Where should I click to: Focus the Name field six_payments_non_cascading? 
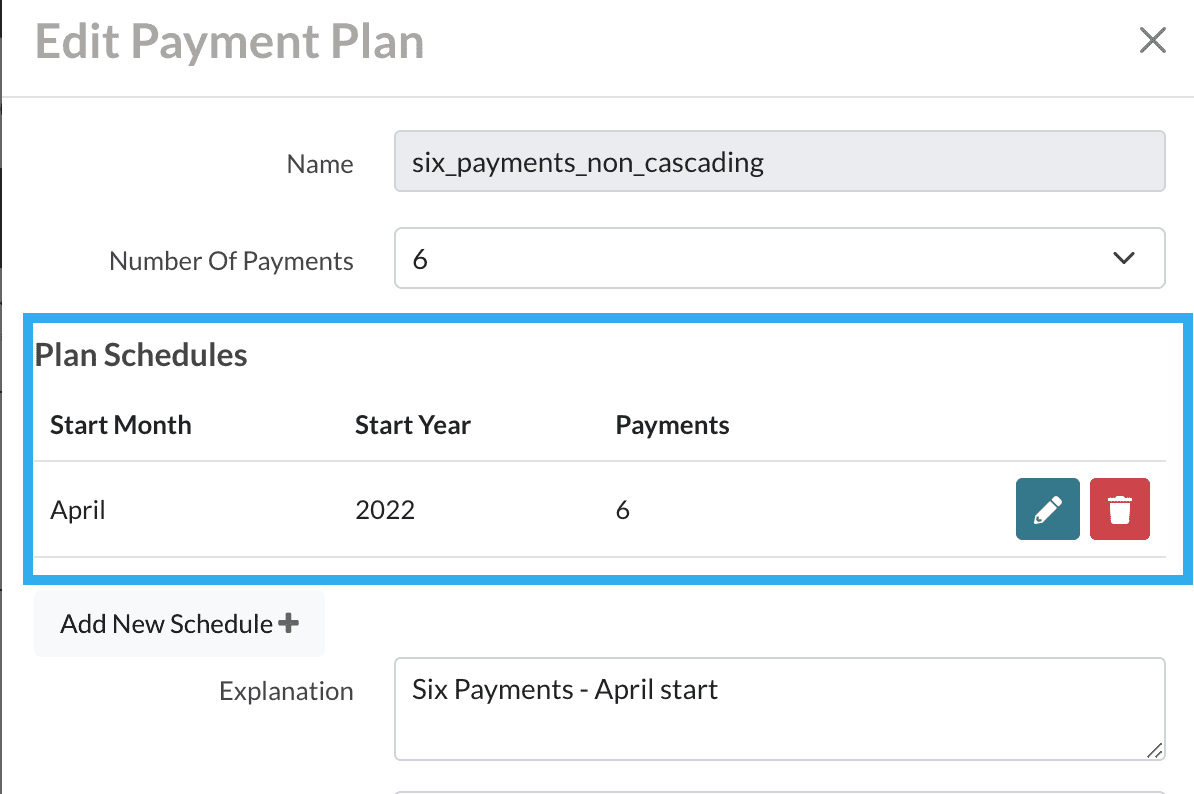click(x=779, y=162)
